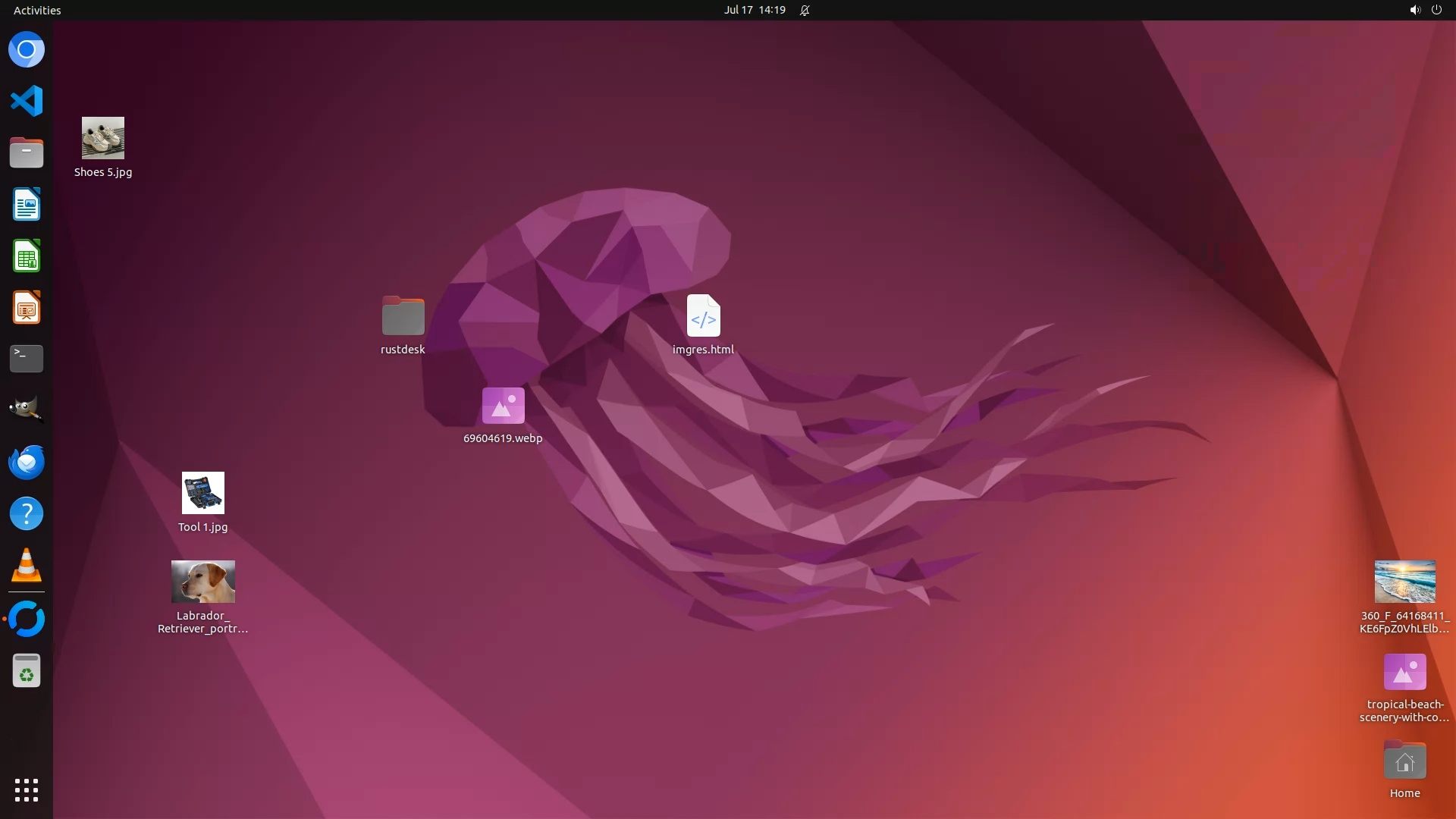Viewport: 1456px width, 819px height.
Task: Open the Help question mark icon
Action: 27,514
